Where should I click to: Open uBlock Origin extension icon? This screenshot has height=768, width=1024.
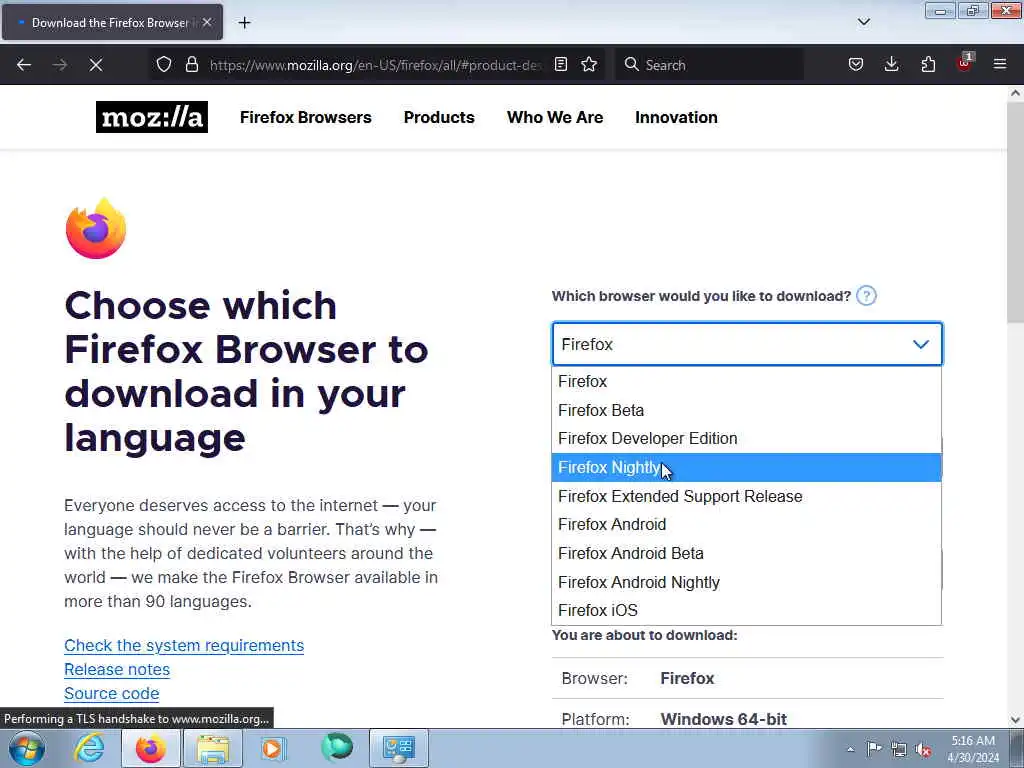coord(965,63)
